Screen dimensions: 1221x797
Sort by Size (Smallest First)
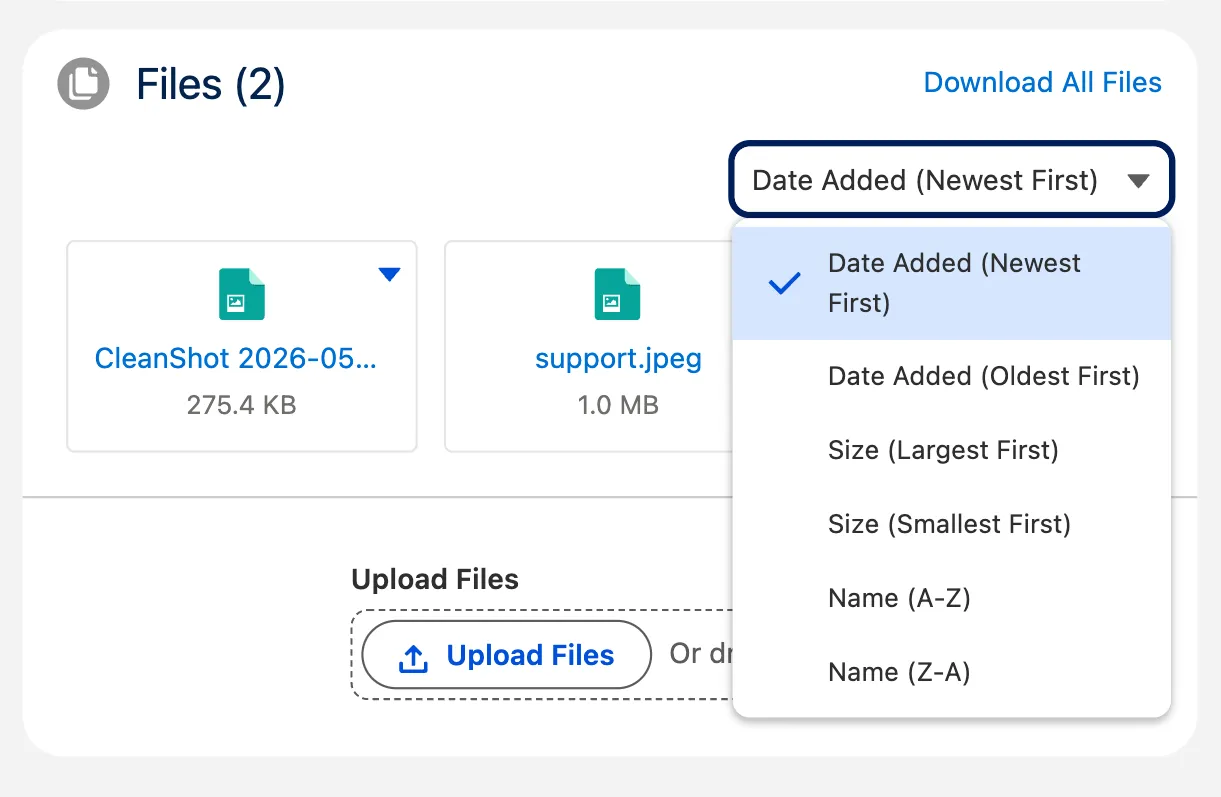click(952, 524)
